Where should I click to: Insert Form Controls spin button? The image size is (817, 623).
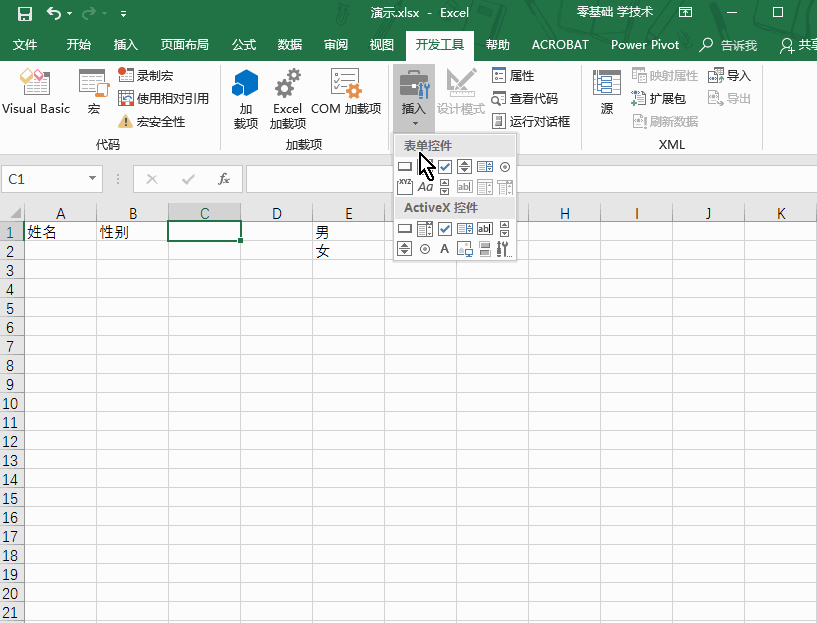point(464,167)
